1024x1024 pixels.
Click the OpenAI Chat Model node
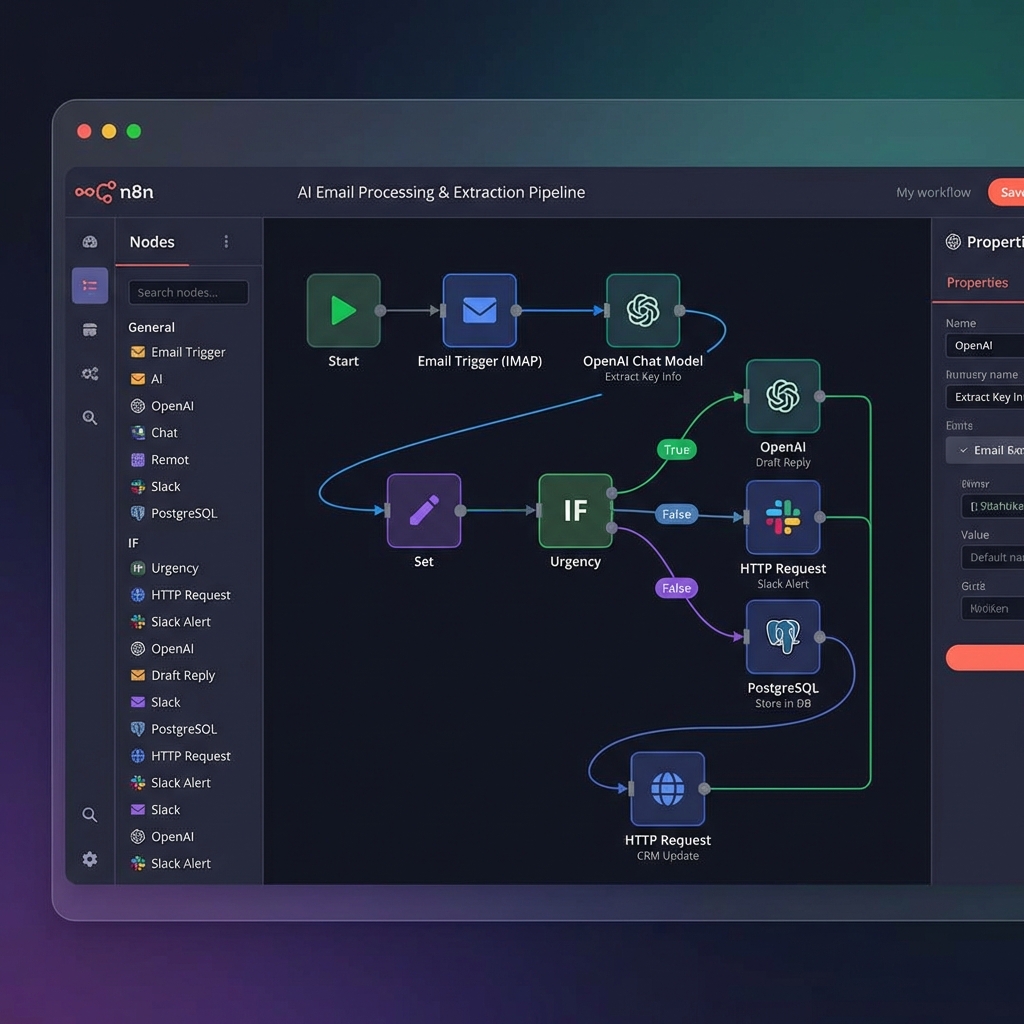[643, 310]
